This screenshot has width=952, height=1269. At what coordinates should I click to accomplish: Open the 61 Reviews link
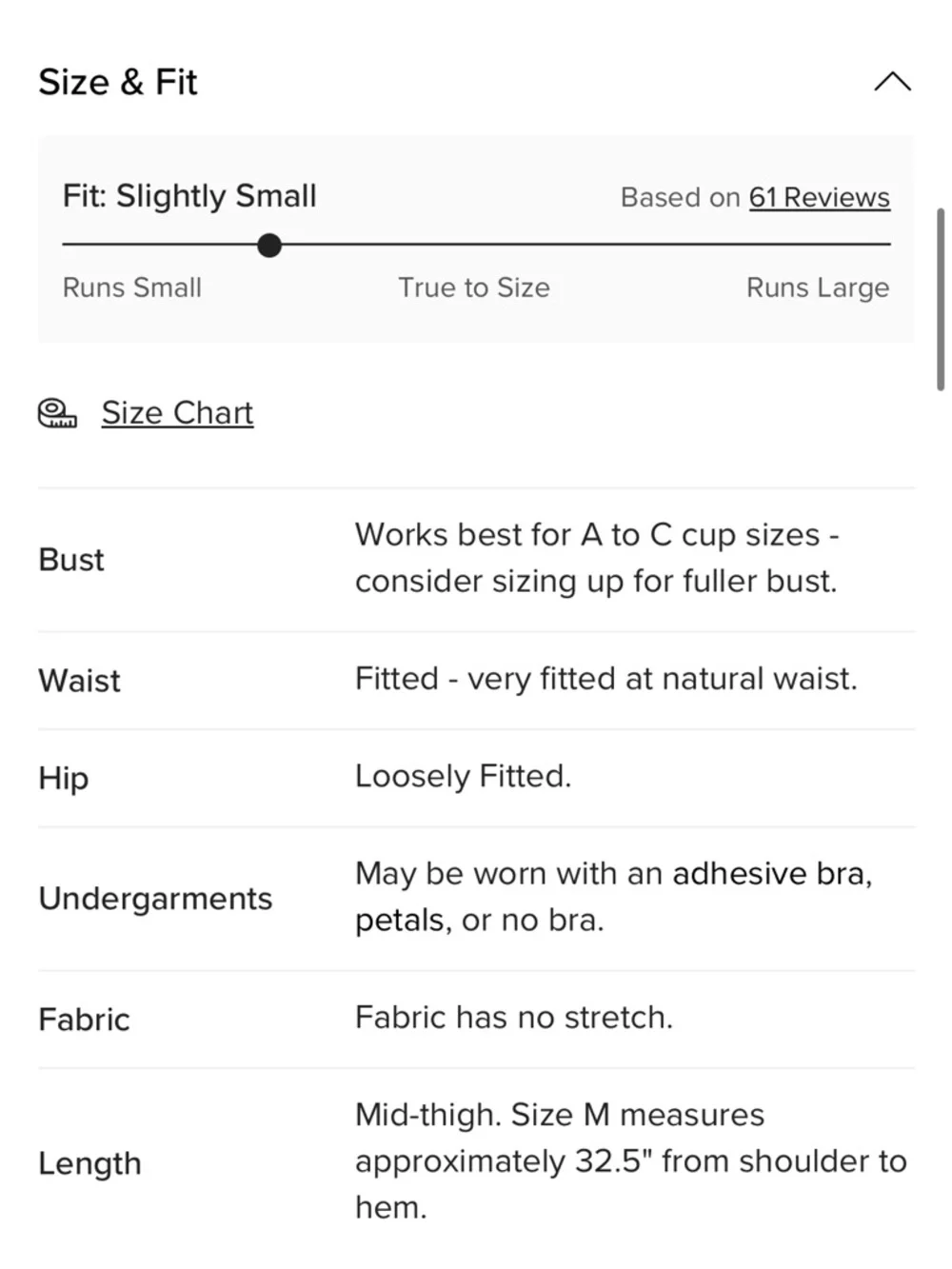click(x=819, y=197)
